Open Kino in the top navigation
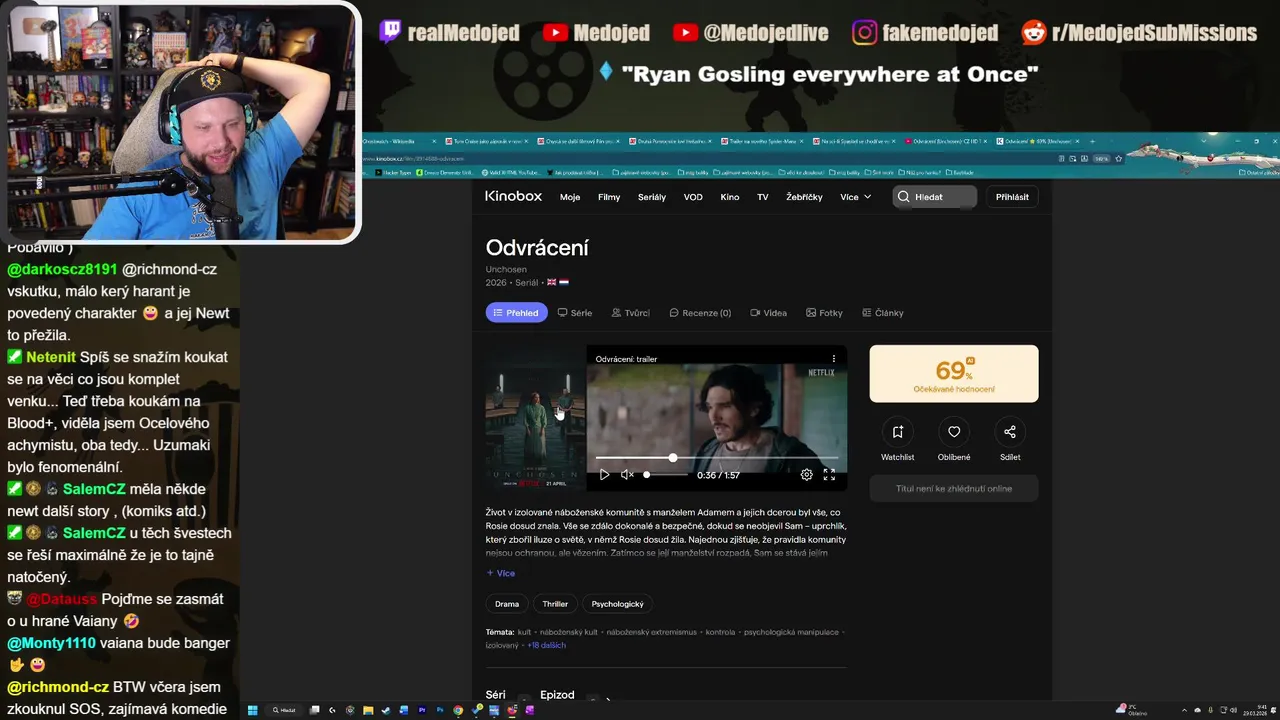 pyautogui.click(x=730, y=197)
